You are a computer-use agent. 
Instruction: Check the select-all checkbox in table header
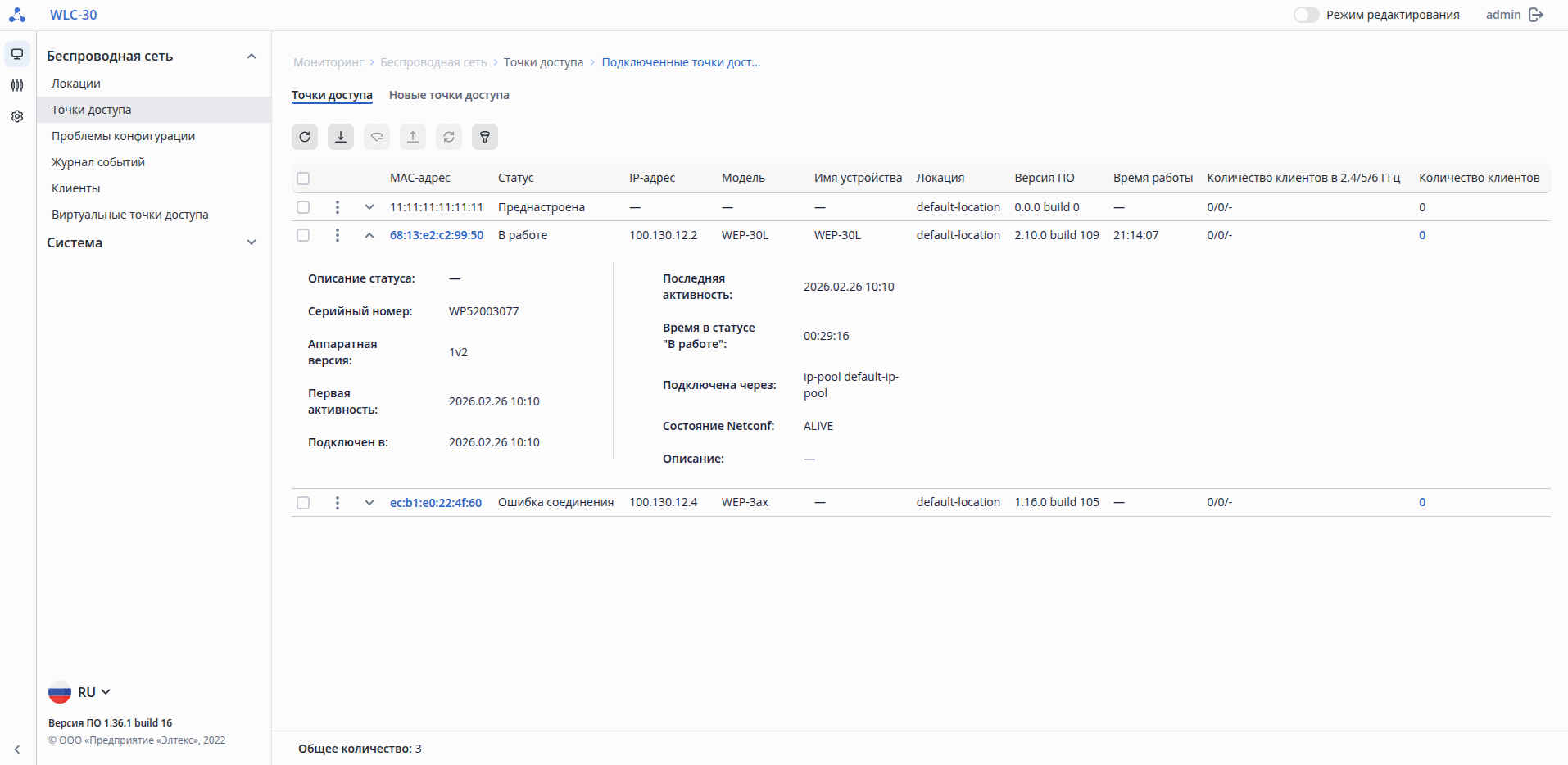click(303, 179)
